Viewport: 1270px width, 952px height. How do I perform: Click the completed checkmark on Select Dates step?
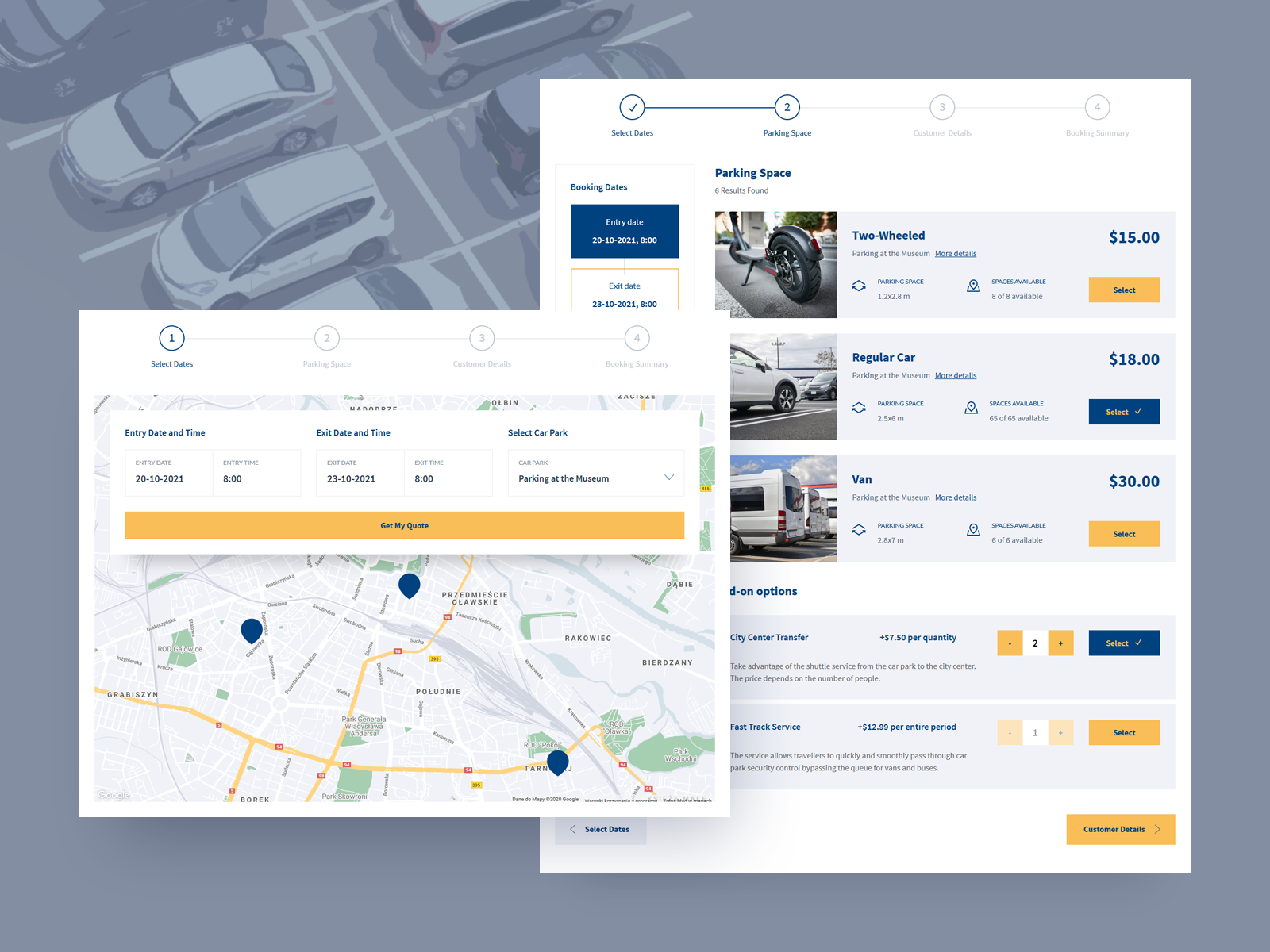[x=633, y=107]
